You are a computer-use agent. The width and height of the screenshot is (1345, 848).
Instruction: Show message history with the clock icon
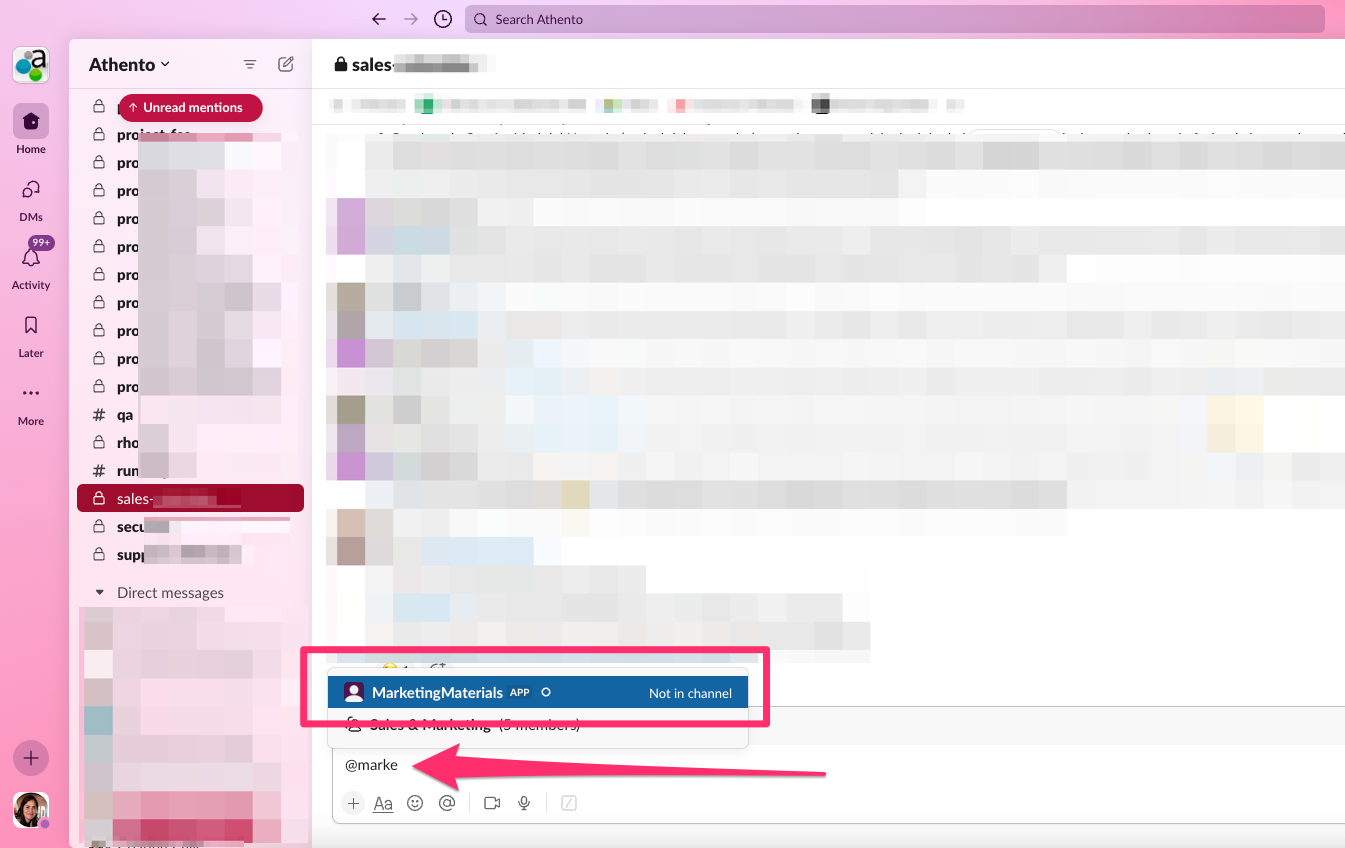(442, 18)
